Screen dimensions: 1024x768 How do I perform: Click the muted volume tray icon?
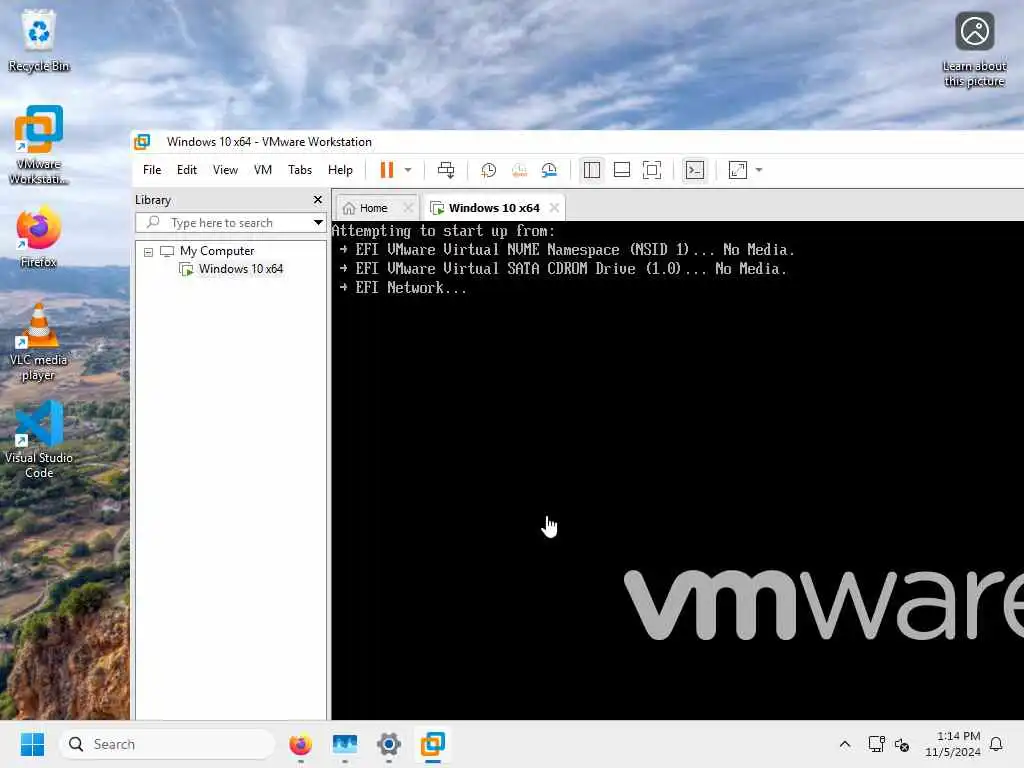(x=902, y=744)
